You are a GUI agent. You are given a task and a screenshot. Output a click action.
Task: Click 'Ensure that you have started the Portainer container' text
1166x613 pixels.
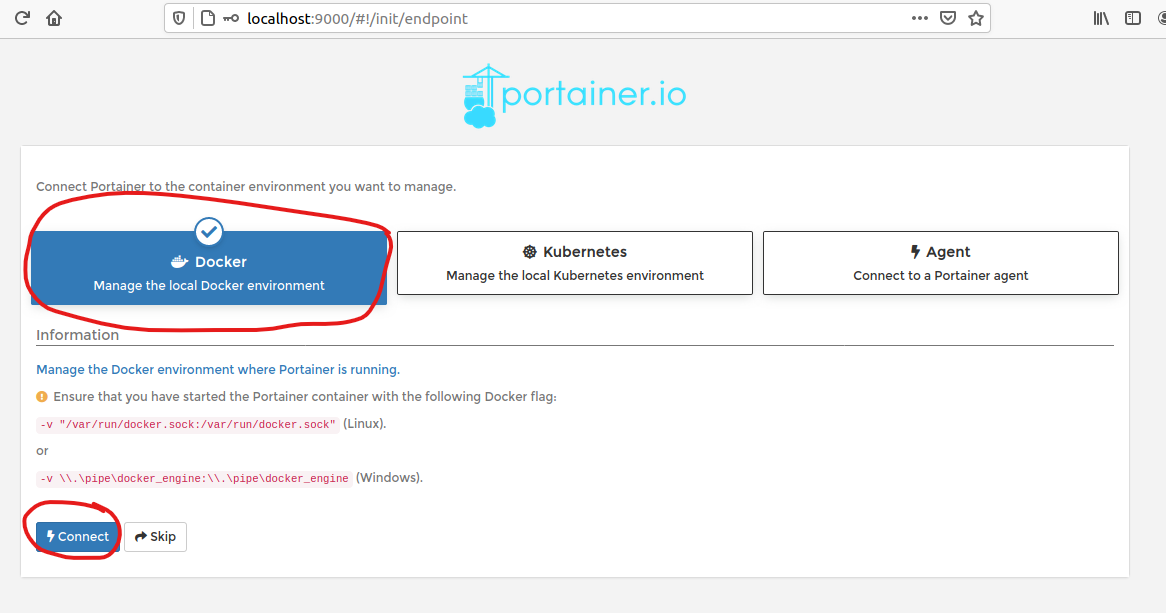(x=305, y=397)
